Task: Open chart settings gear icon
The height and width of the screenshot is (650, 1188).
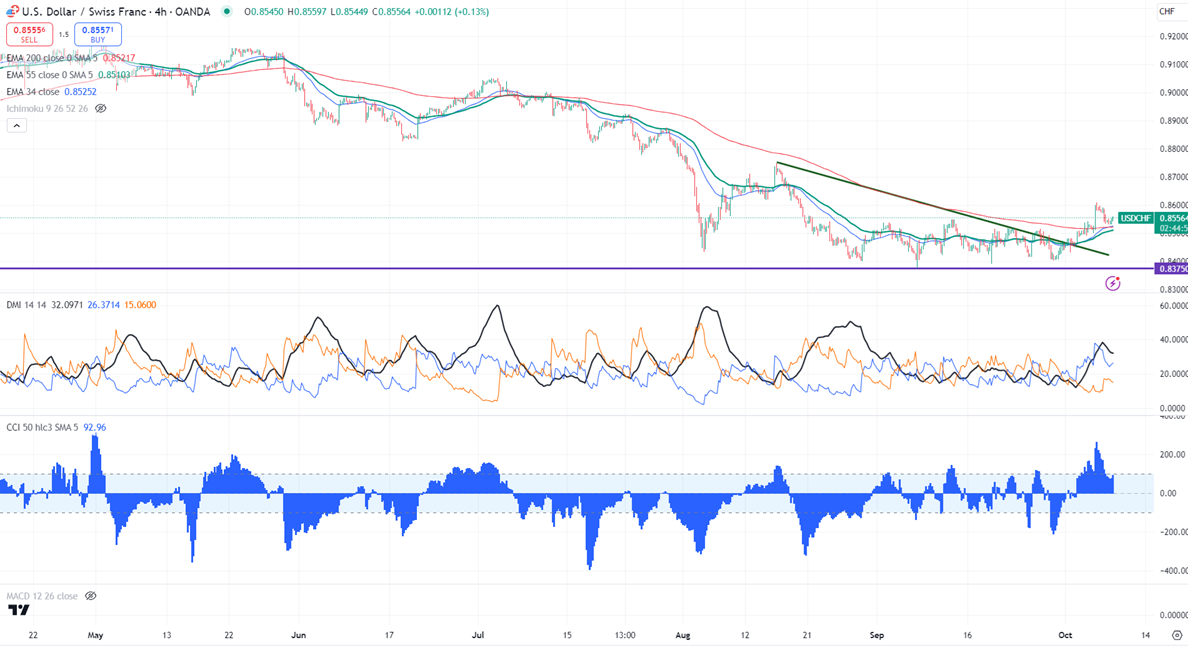Action: pos(1177,635)
